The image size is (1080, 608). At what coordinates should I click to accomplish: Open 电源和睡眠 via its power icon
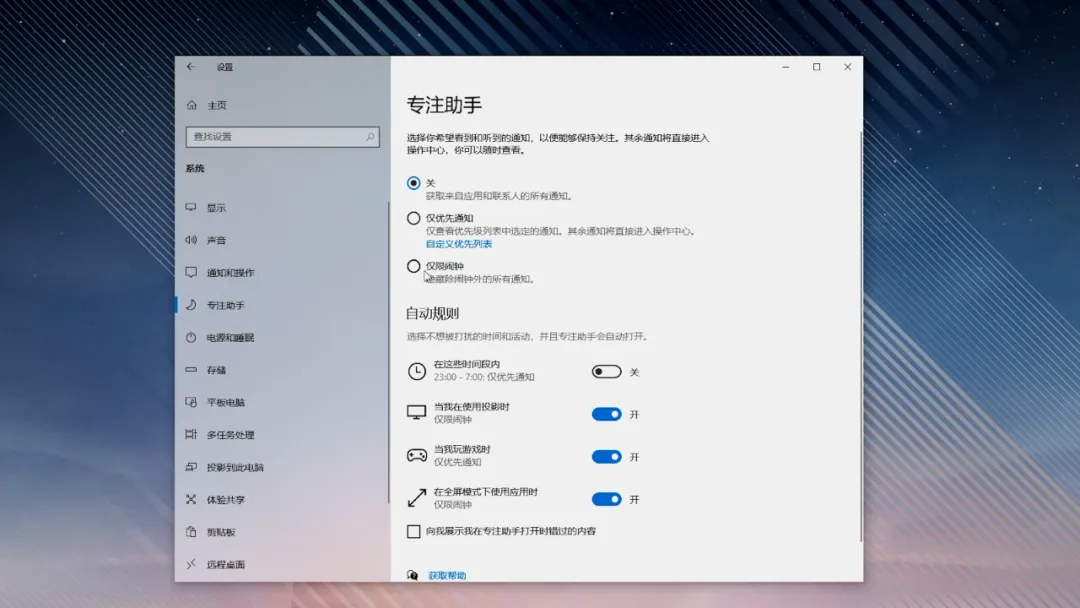(x=191, y=337)
